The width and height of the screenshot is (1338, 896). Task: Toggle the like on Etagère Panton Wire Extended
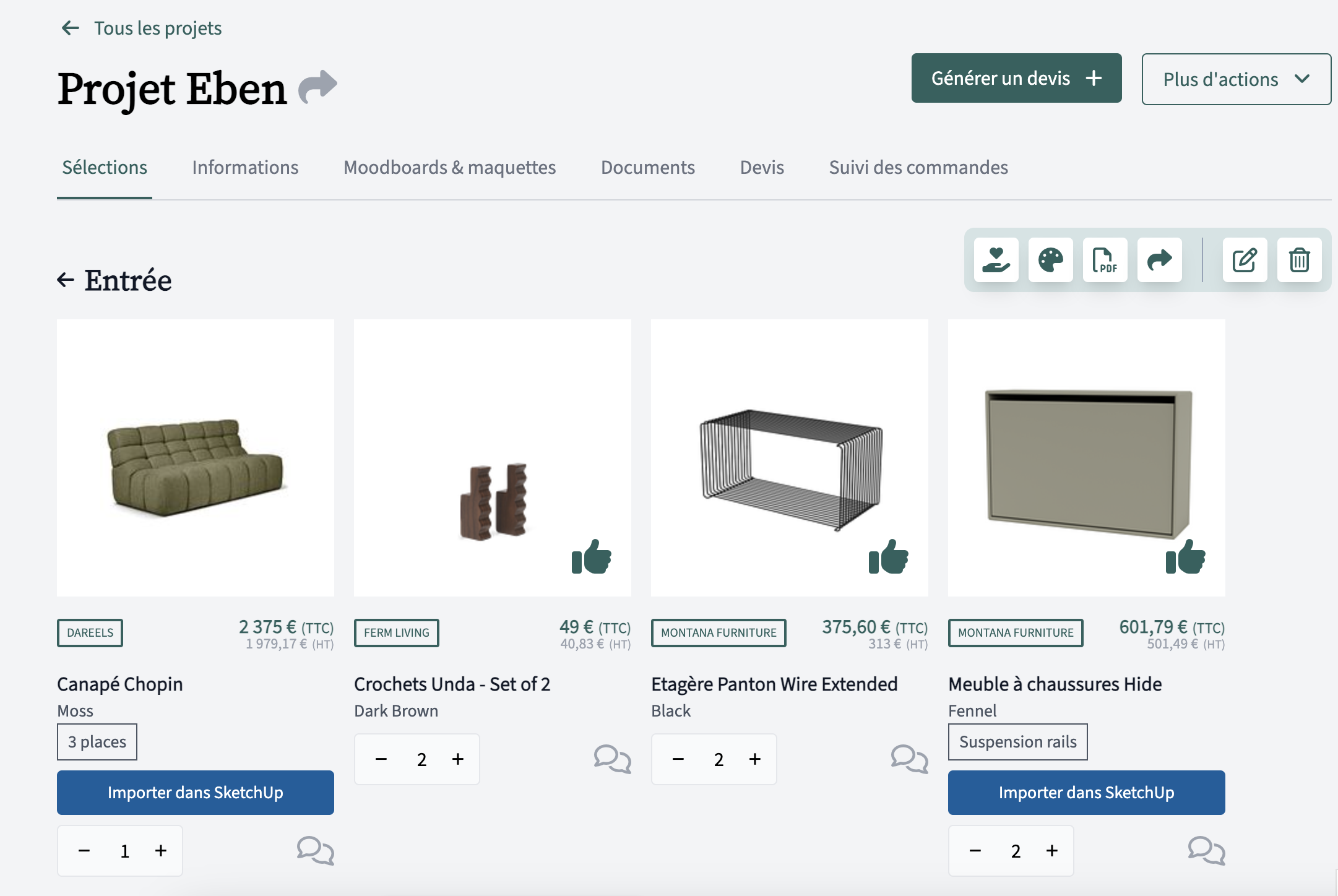pyautogui.click(x=889, y=558)
